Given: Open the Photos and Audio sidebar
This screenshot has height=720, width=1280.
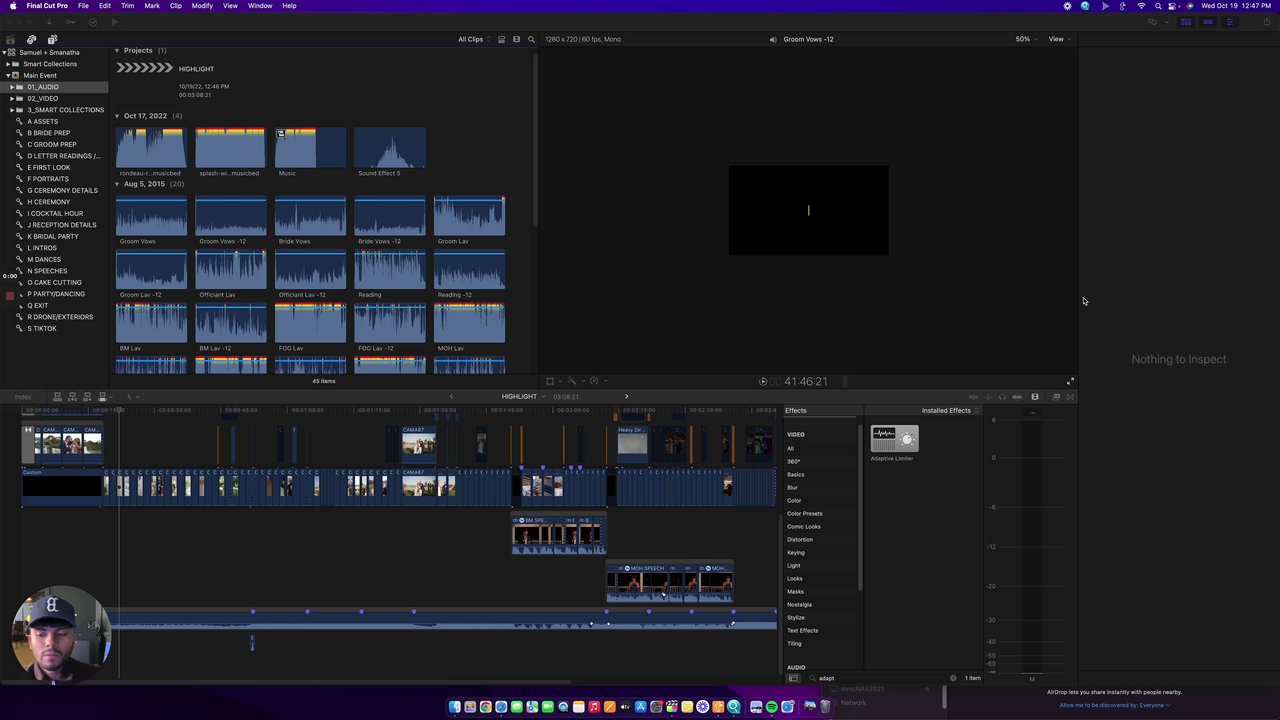Looking at the screenshot, I should point(31,39).
